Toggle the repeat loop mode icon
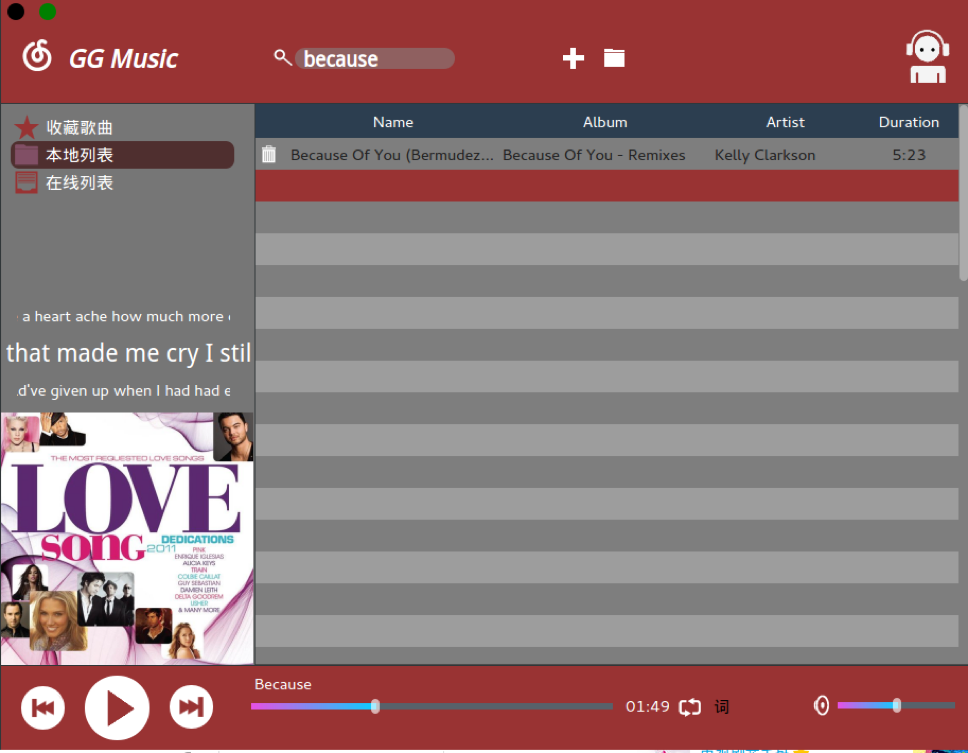 tap(690, 707)
